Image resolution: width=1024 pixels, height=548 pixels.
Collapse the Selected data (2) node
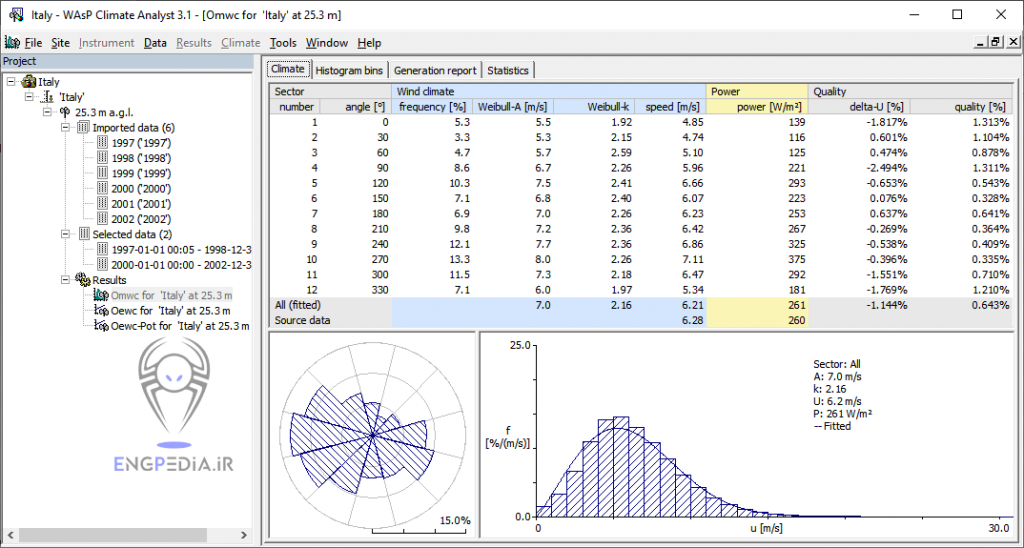(x=65, y=234)
